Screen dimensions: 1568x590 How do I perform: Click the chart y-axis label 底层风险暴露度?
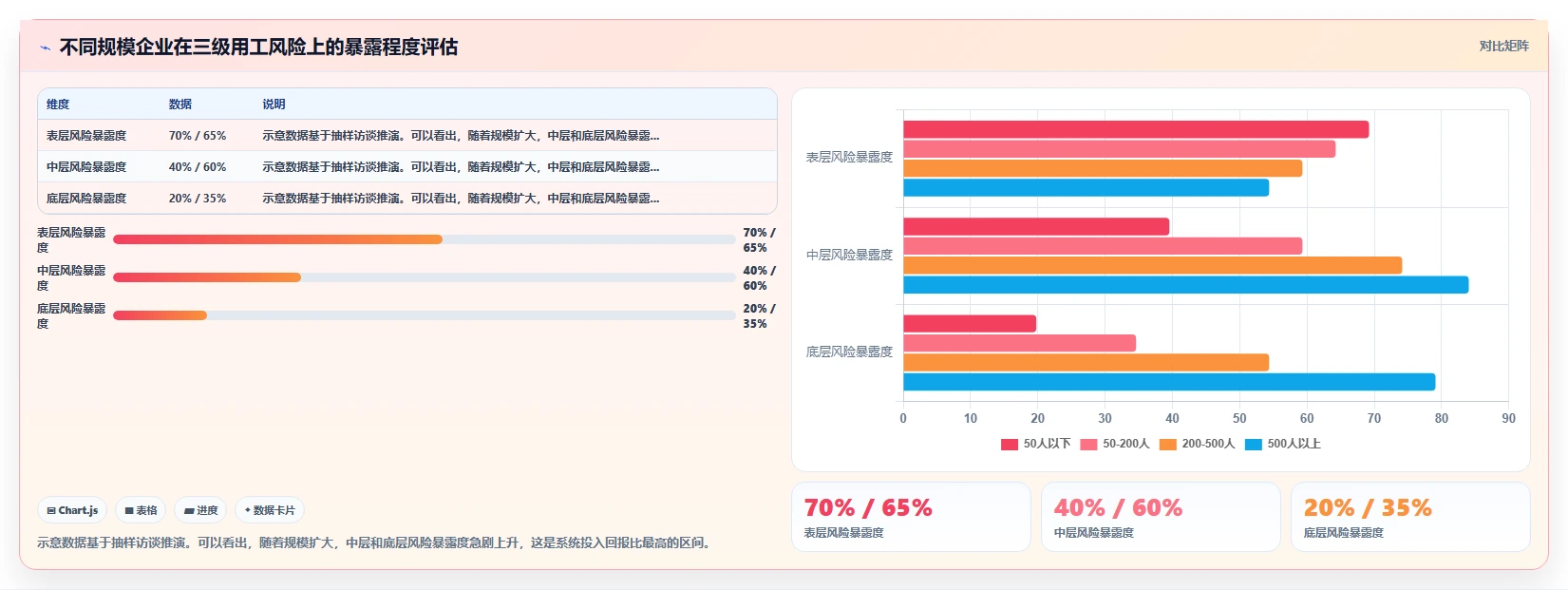coord(849,352)
